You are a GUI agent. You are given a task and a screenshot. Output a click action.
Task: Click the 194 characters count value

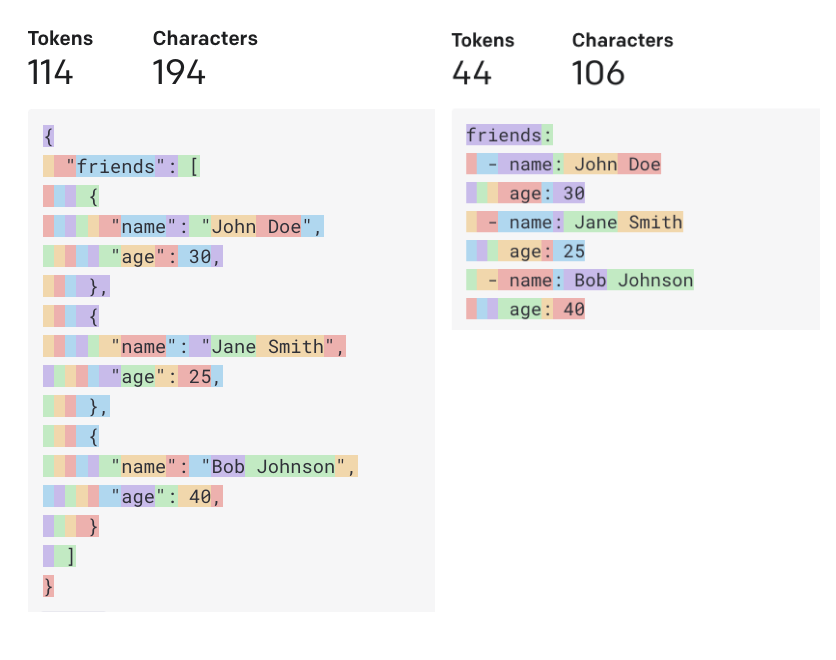[179, 72]
